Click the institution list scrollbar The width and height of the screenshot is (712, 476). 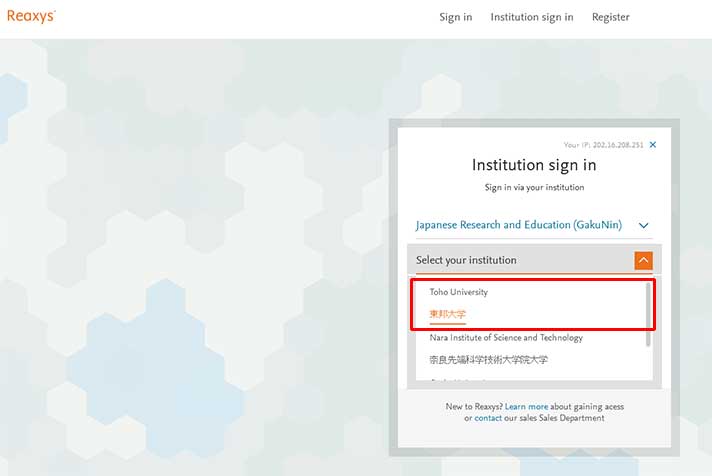click(x=648, y=314)
